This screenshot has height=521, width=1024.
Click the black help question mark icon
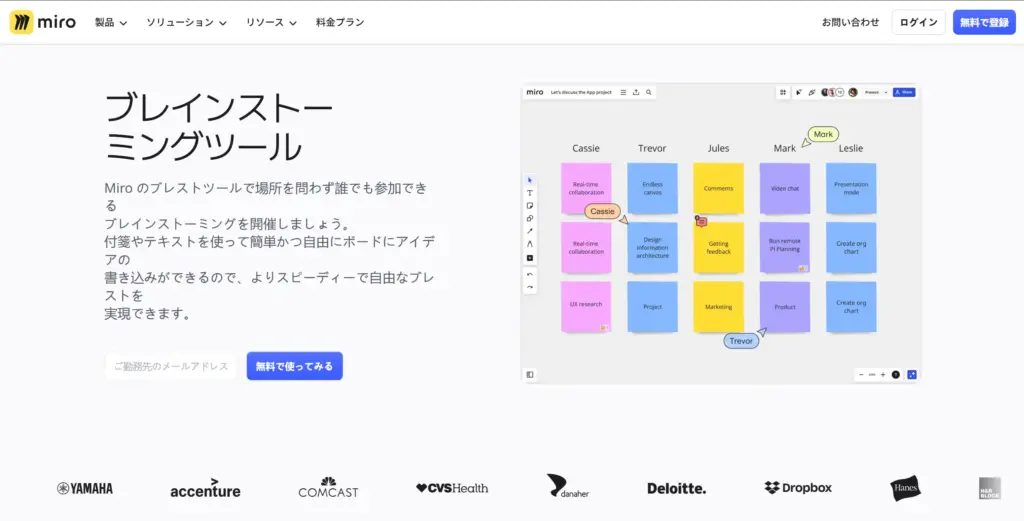click(896, 375)
